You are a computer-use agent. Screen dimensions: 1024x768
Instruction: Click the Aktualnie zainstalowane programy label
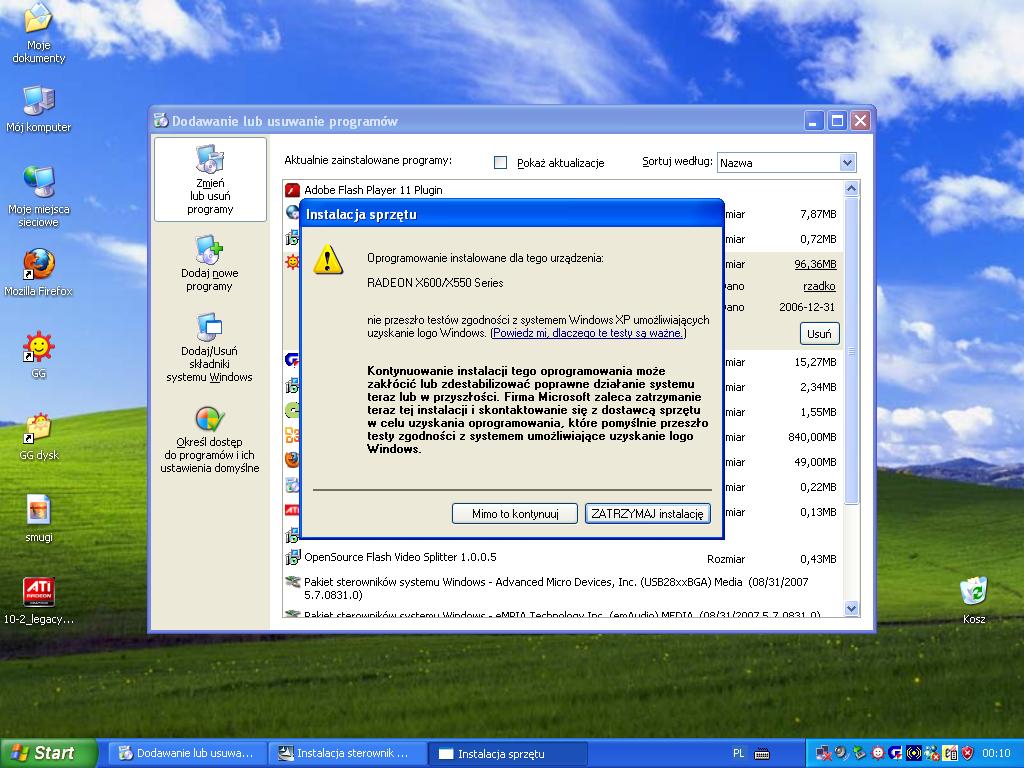pos(368,161)
